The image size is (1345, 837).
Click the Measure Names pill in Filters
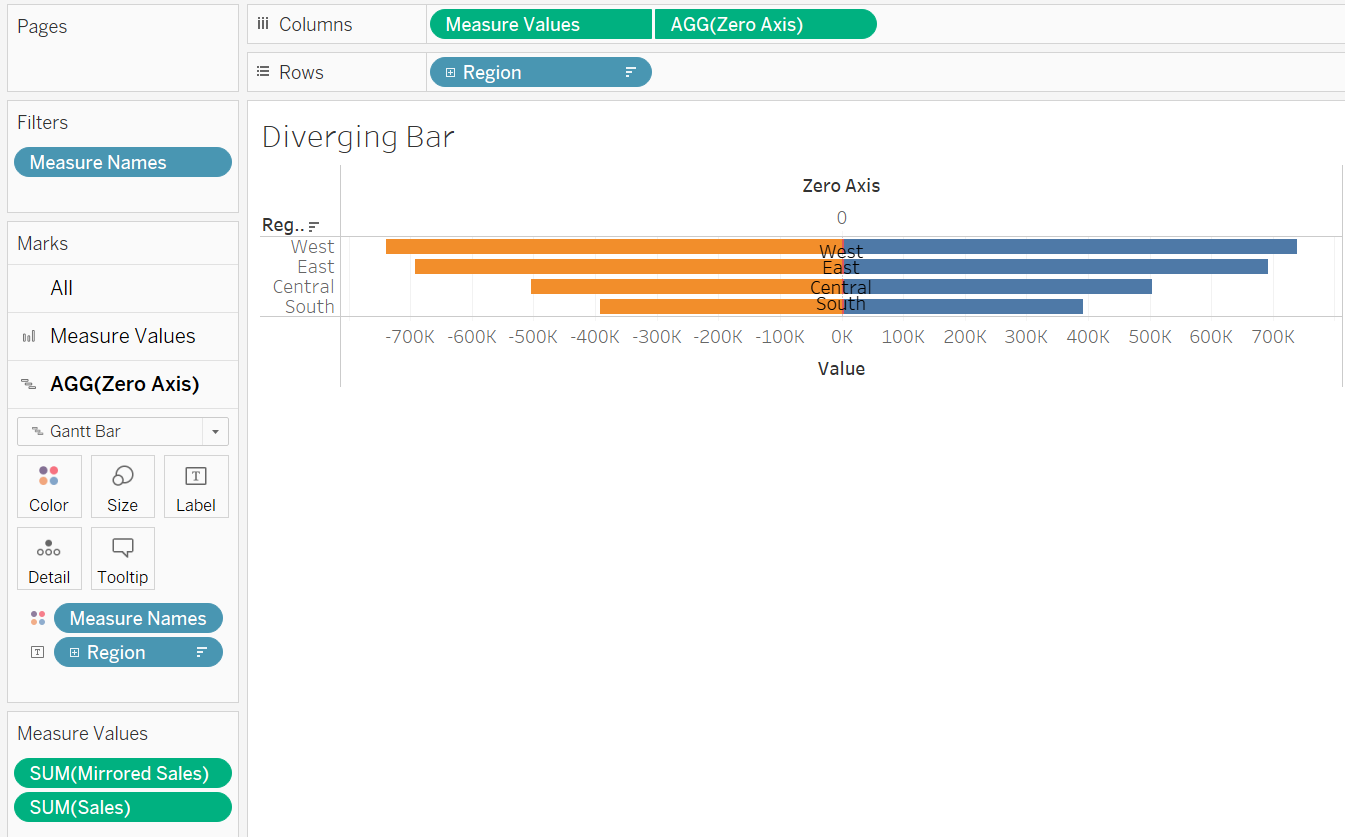click(122, 161)
